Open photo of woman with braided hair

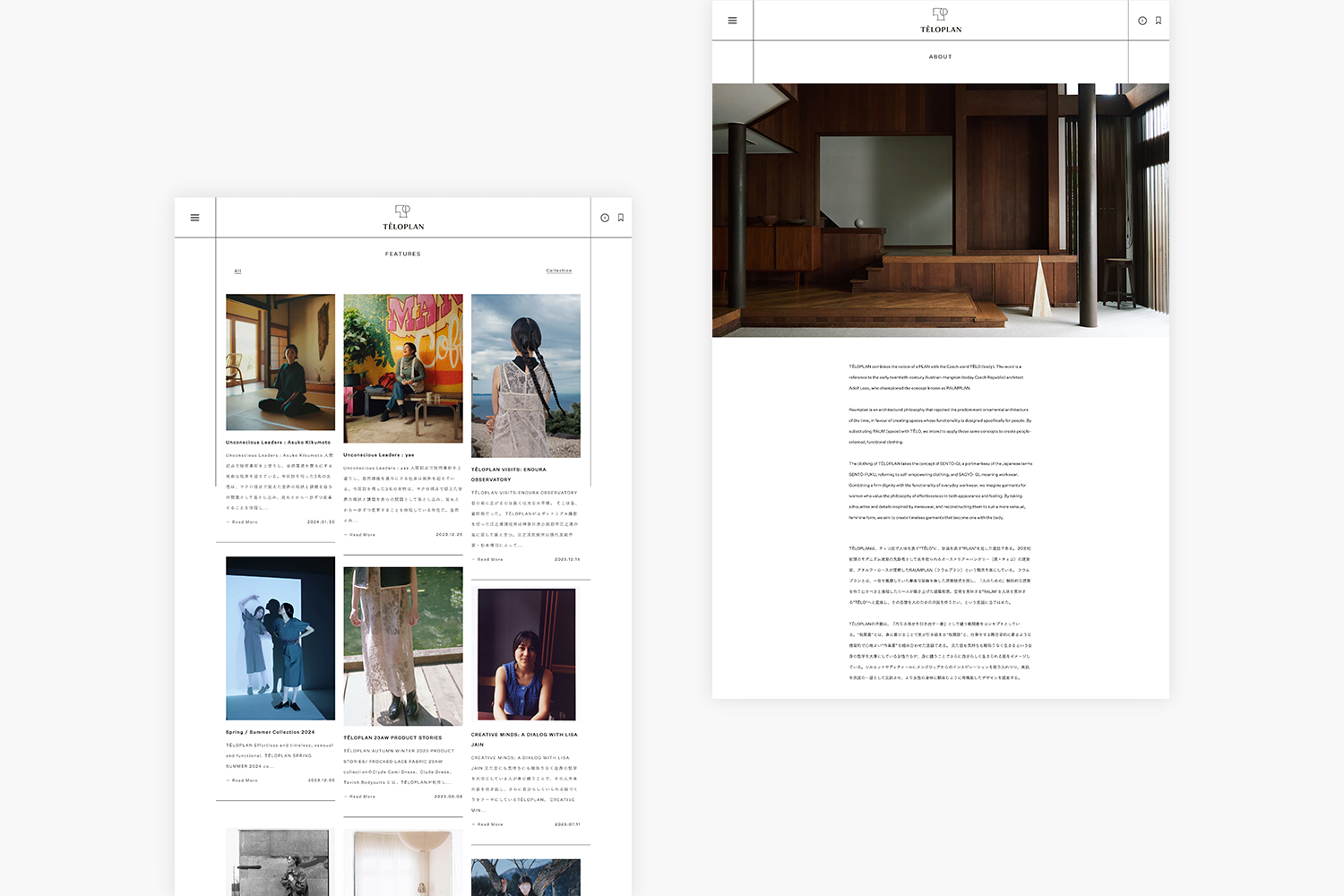coord(526,375)
